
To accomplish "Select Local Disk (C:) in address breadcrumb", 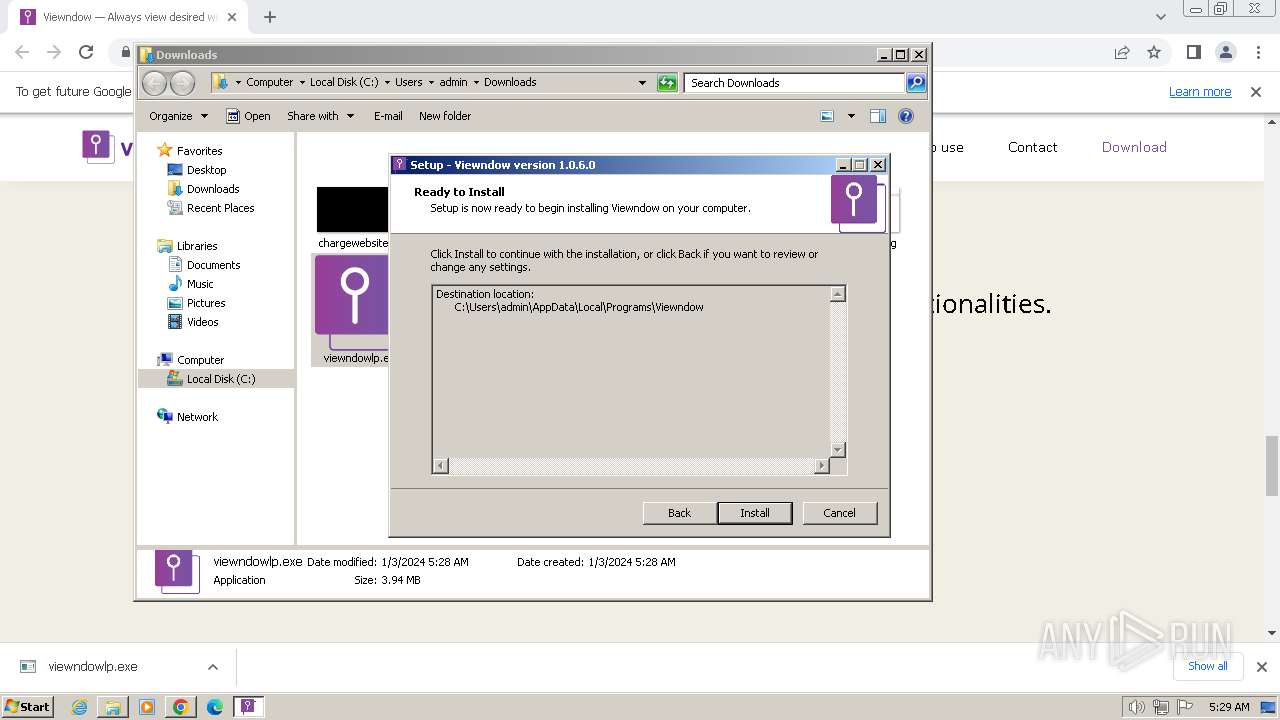I will 344,82.
